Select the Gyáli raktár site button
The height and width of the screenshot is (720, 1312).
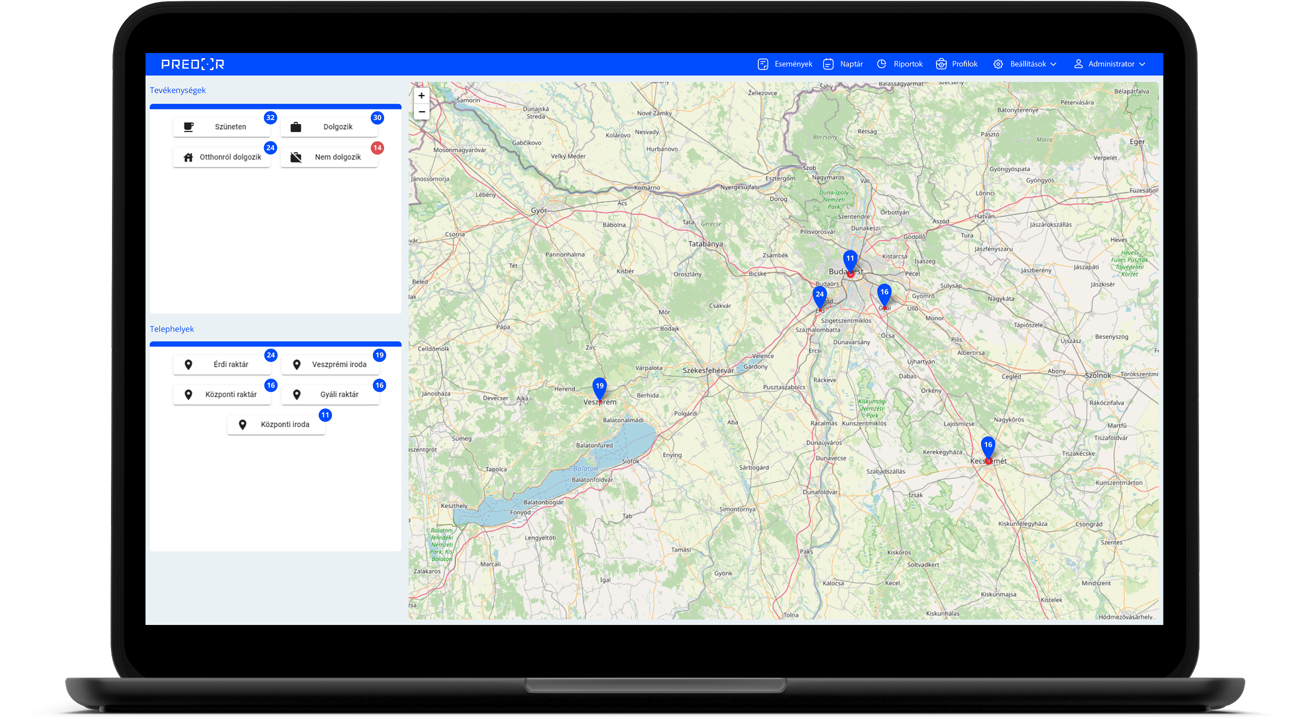(x=330, y=395)
